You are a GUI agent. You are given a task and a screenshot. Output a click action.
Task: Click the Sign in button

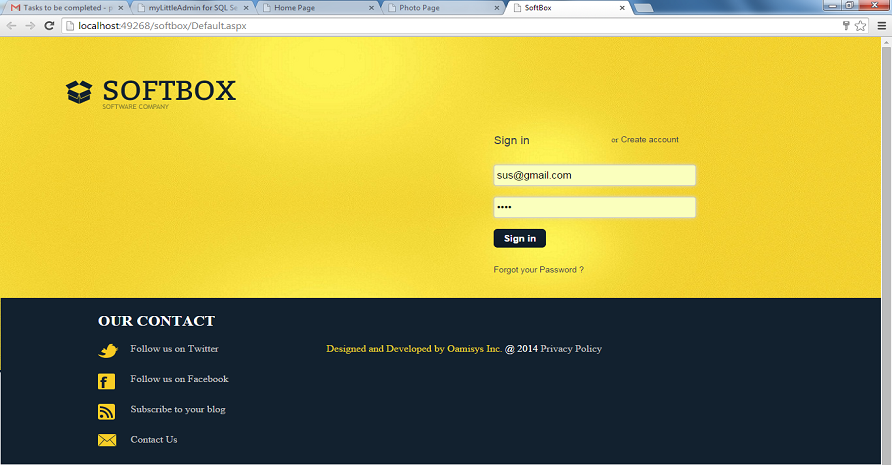coord(519,238)
